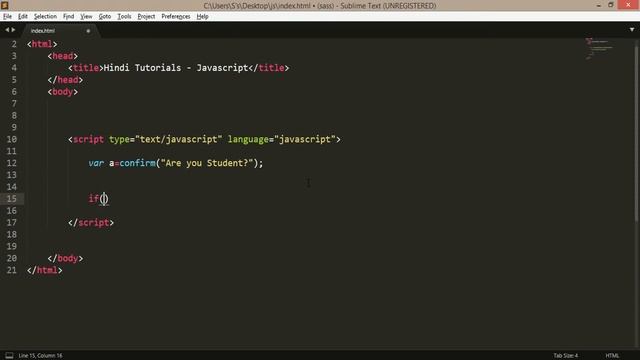Click the if keyword on line 15
640x360 pixels.
(x=94, y=198)
